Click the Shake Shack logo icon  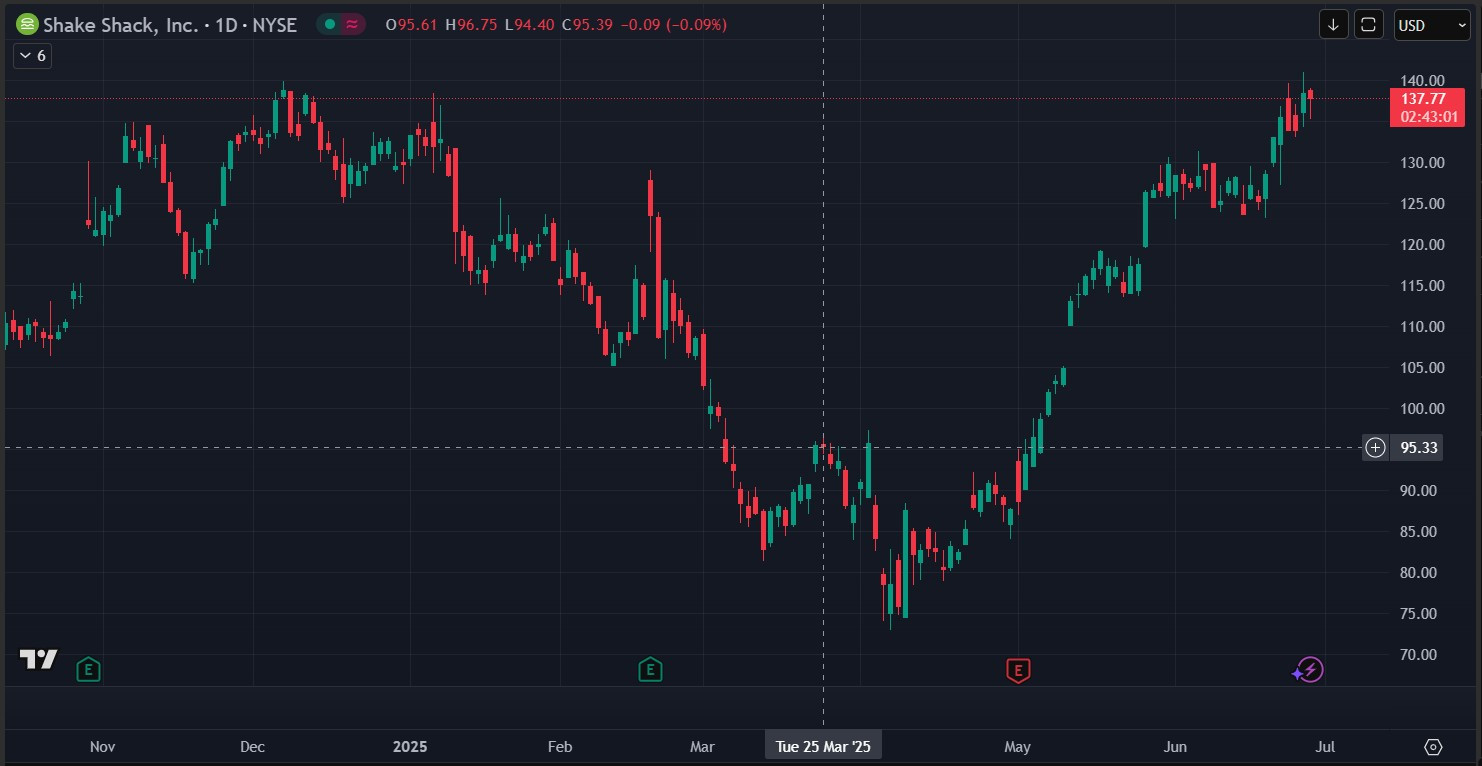[27, 25]
